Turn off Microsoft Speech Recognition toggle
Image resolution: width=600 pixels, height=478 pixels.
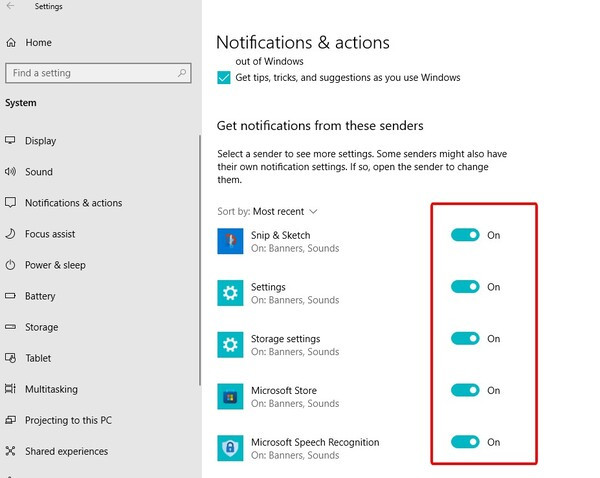click(x=465, y=442)
